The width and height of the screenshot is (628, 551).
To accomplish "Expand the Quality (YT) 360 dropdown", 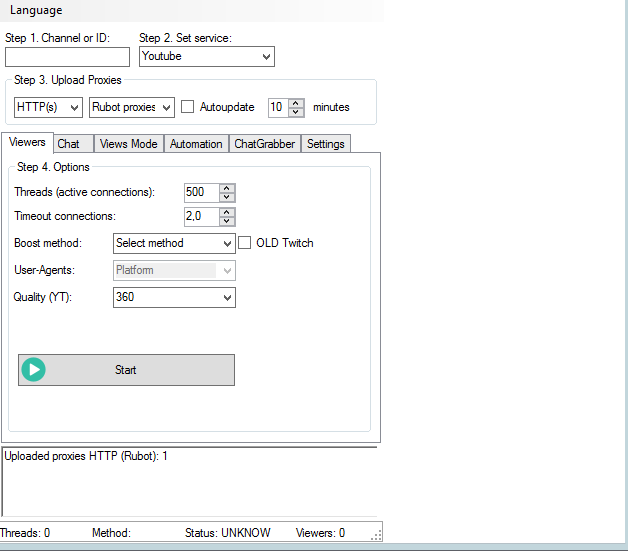I will pos(174,297).
